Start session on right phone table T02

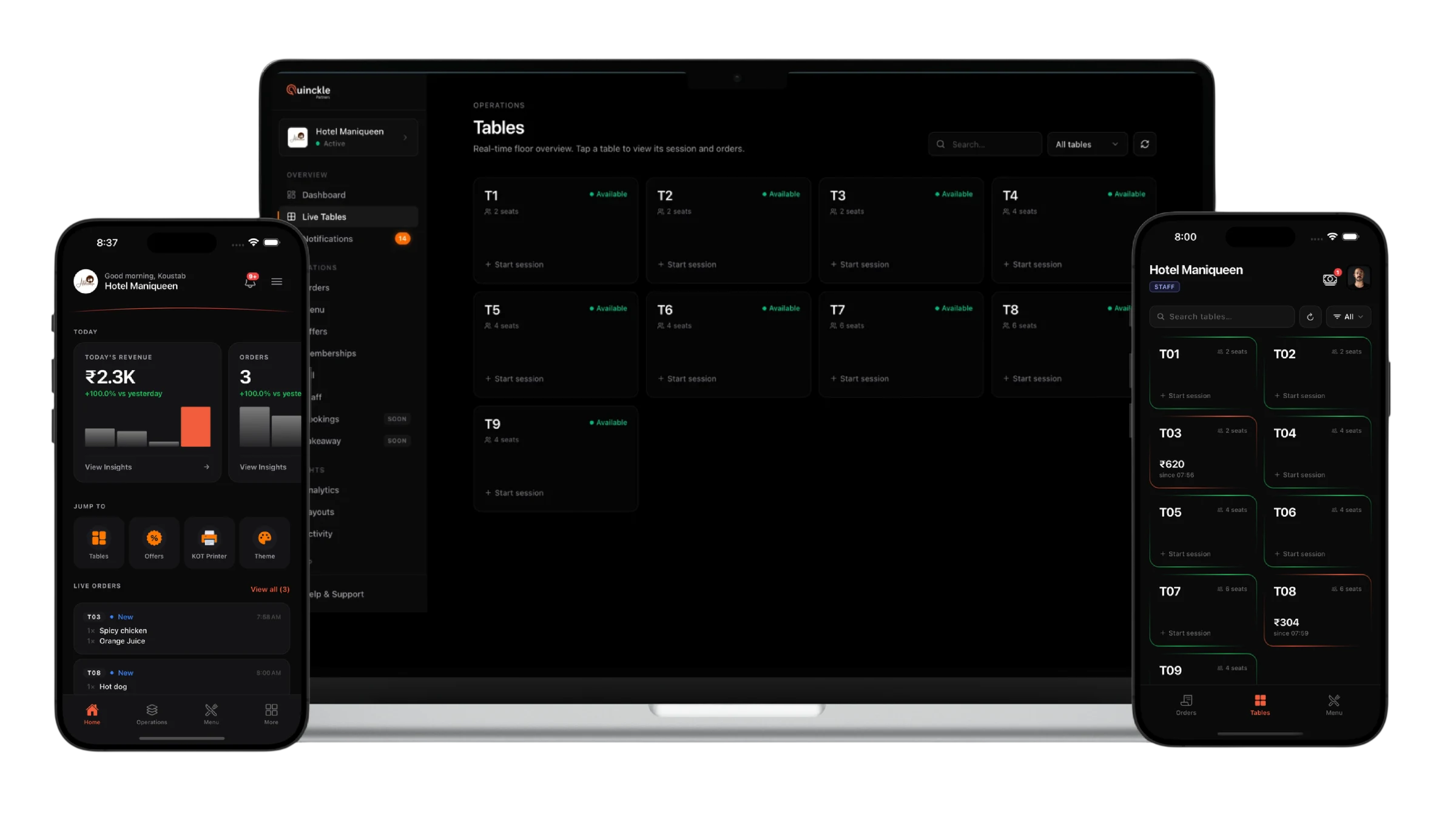1299,396
